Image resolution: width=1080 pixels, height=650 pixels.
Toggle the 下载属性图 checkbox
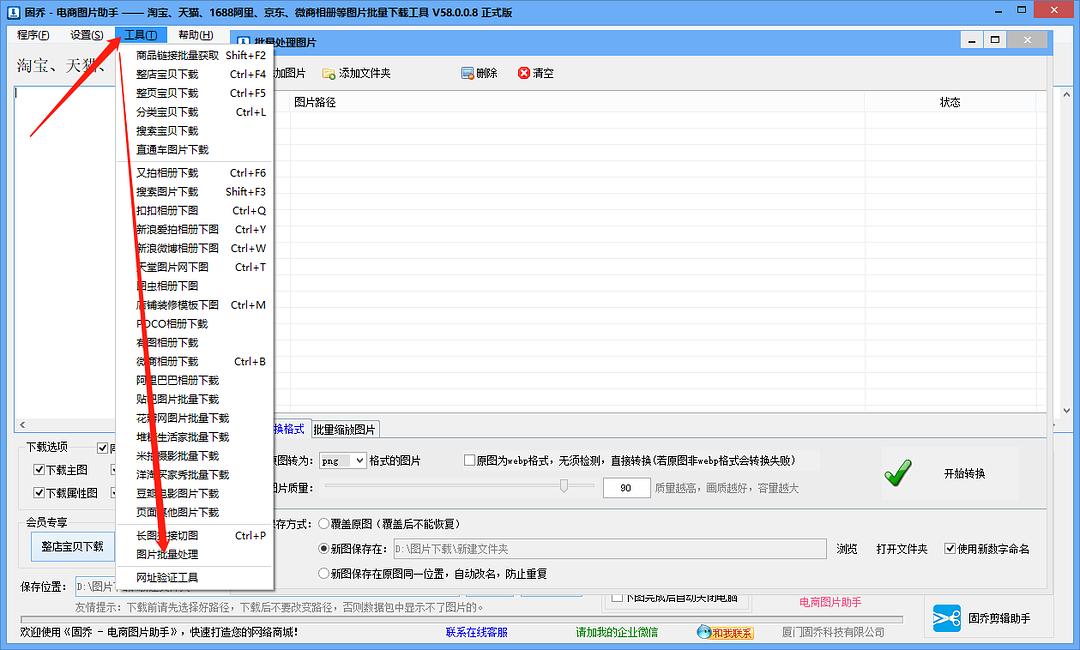(39, 492)
